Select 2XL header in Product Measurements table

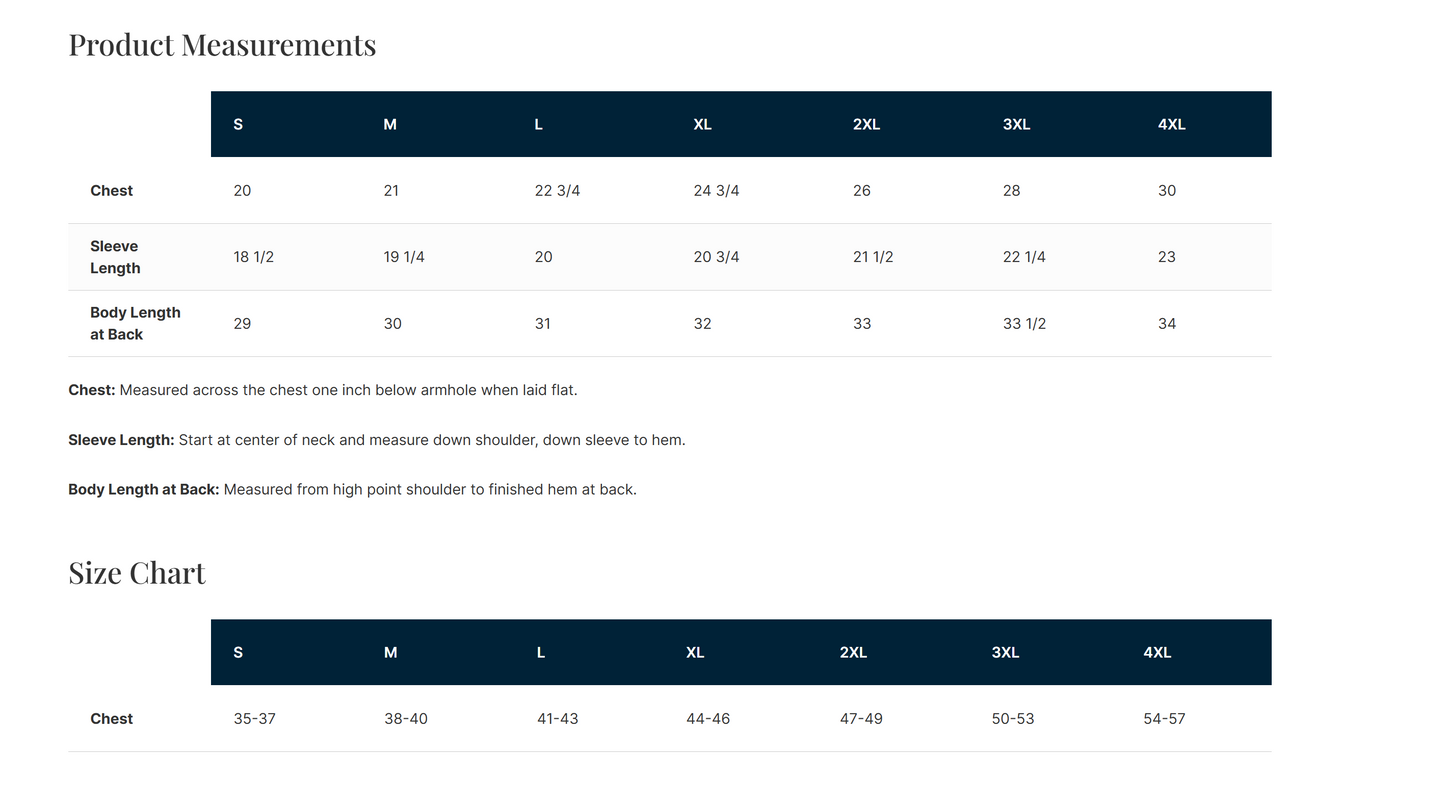point(866,125)
